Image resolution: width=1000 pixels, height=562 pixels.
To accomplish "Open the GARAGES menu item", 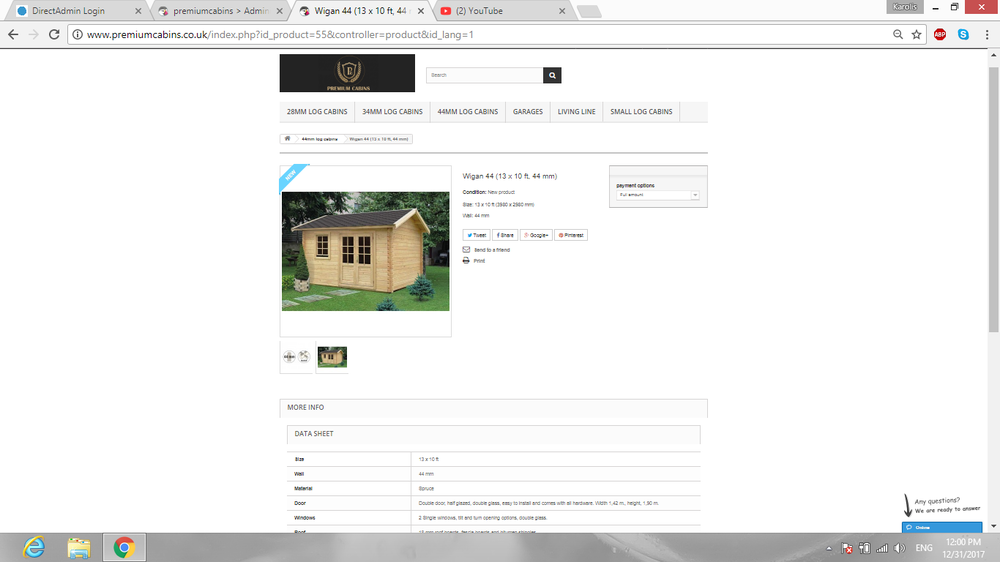I will coord(528,112).
